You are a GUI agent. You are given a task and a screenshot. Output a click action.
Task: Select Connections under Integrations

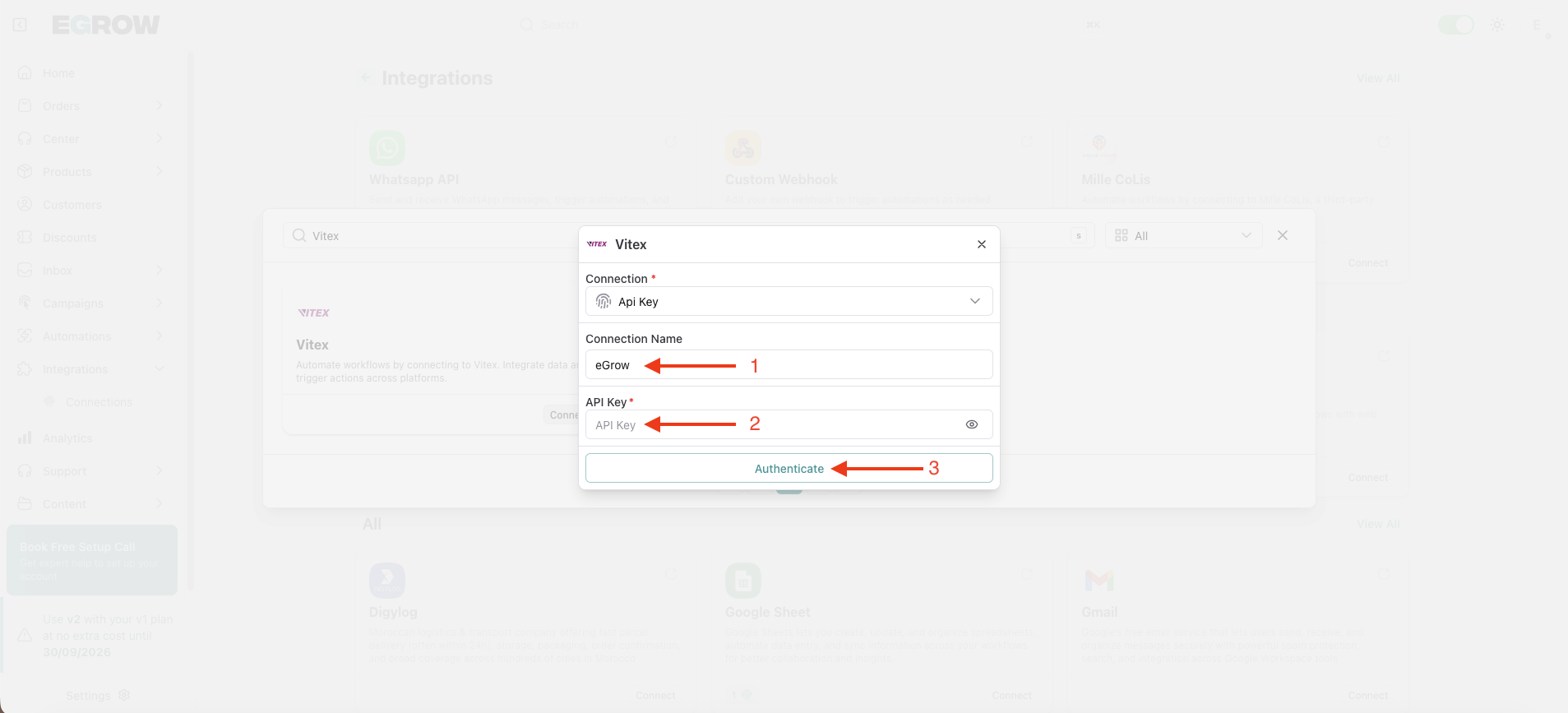coord(99,402)
